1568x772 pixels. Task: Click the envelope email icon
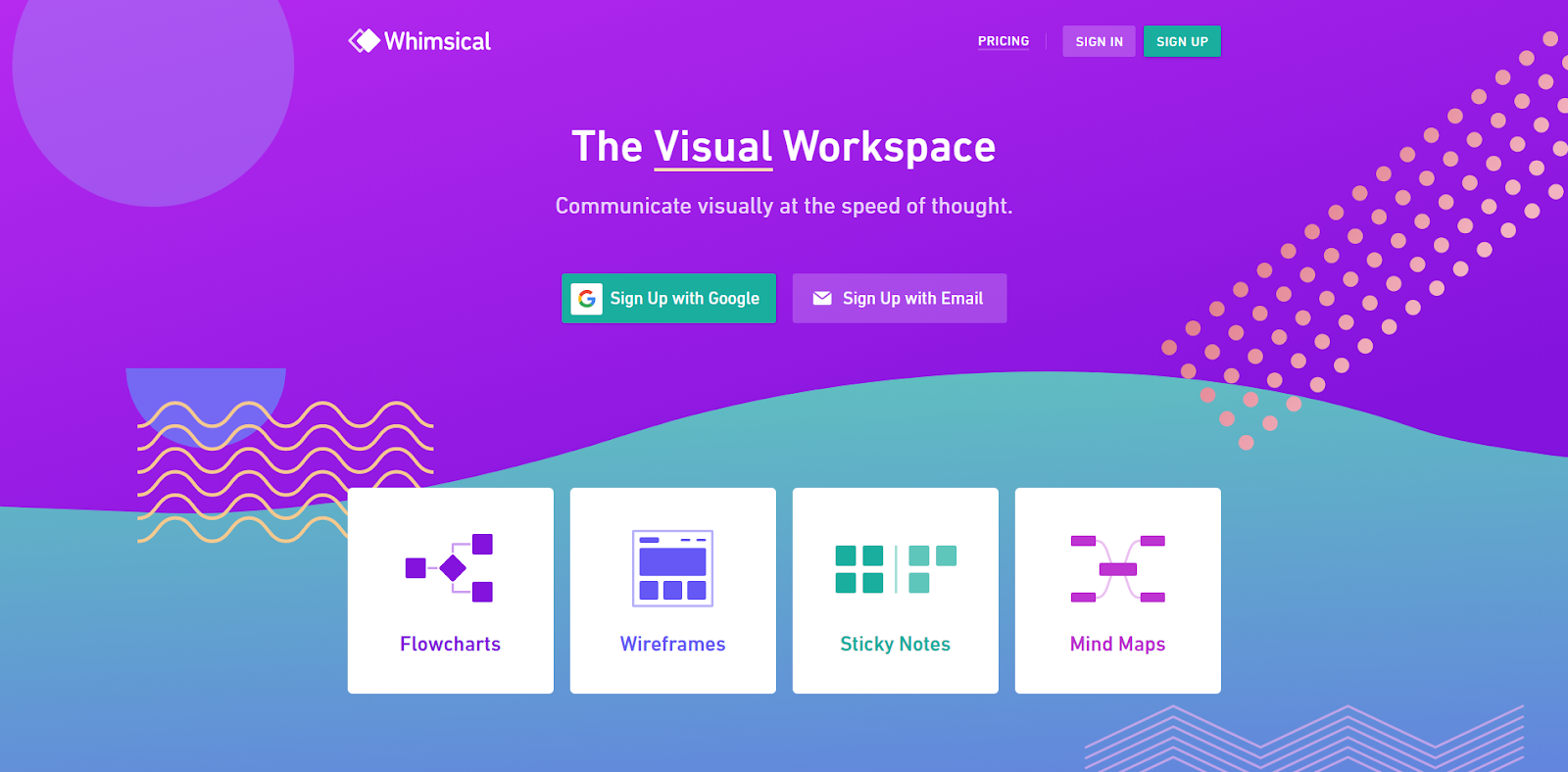(822, 299)
